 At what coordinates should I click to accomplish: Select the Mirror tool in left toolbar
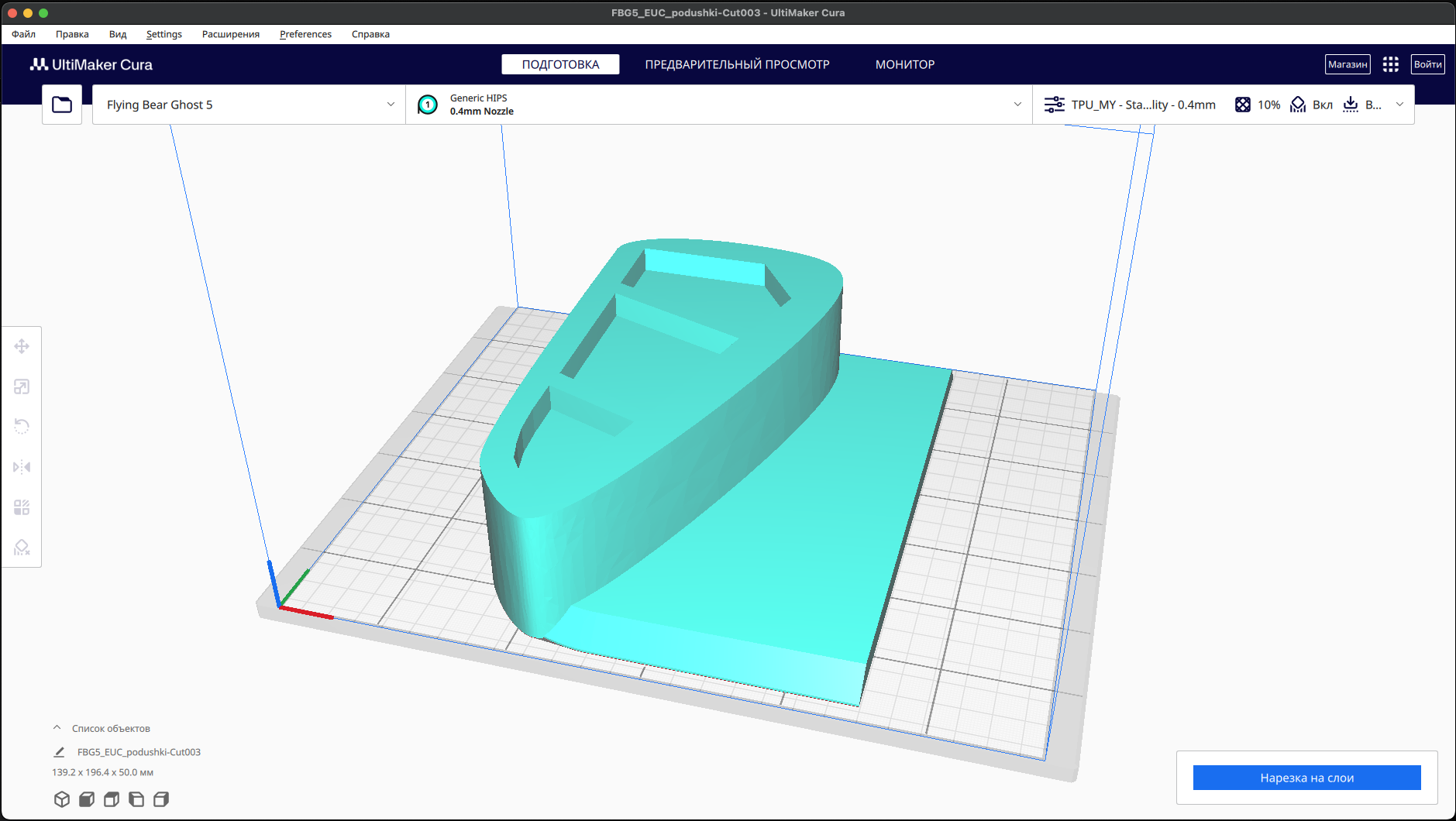(22, 467)
